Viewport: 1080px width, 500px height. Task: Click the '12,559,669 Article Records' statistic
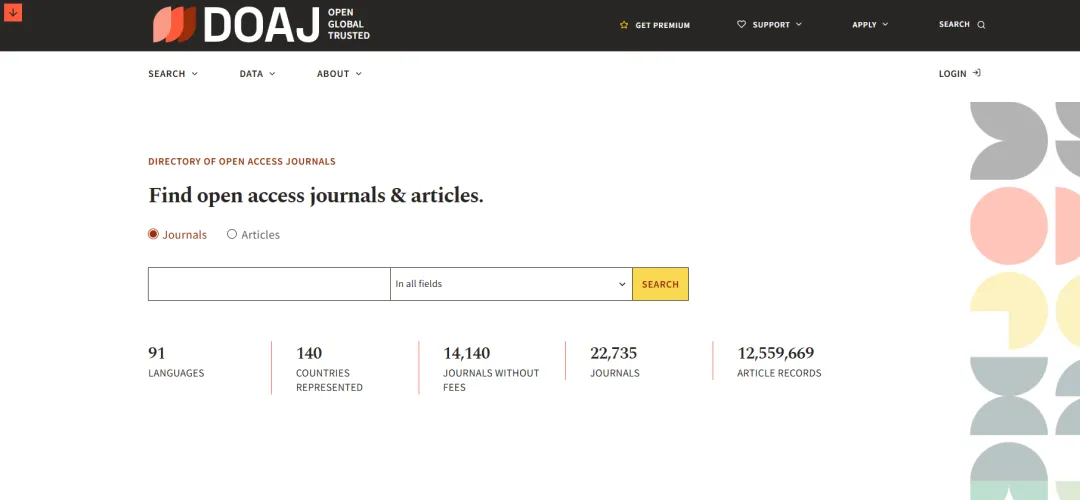[x=779, y=362]
